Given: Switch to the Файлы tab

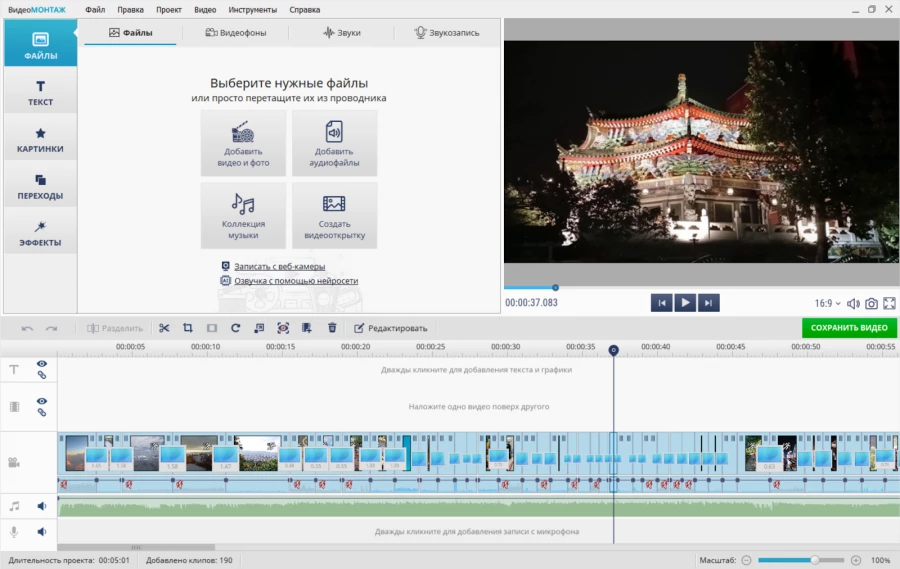Looking at the screenshot, I should [130, 33].
